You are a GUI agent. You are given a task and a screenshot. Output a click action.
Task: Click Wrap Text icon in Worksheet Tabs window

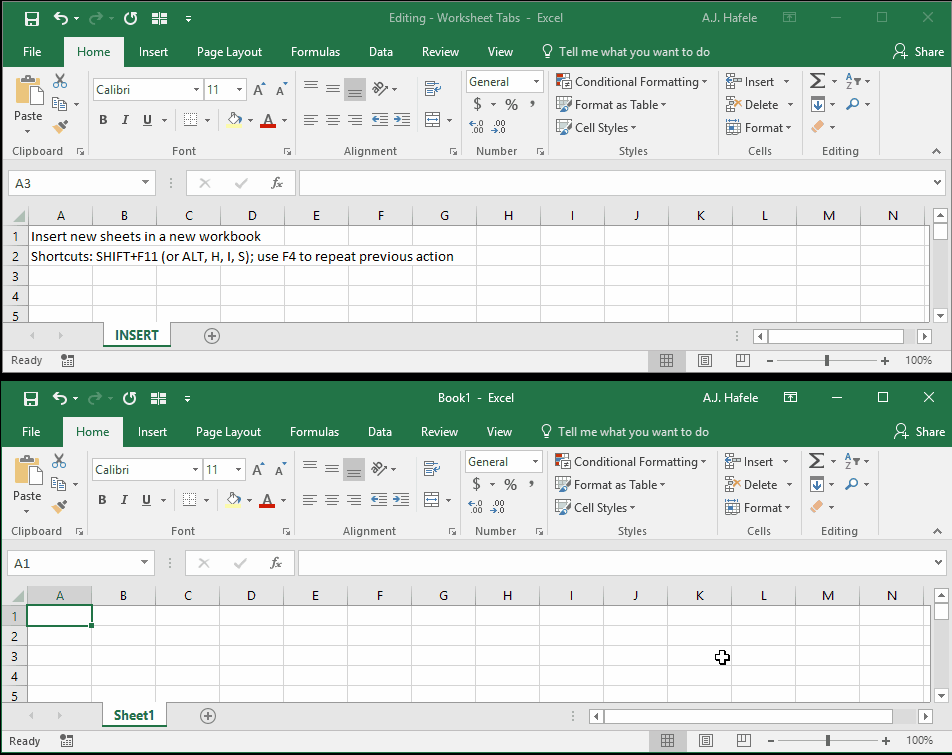click(x=432, y=89)
